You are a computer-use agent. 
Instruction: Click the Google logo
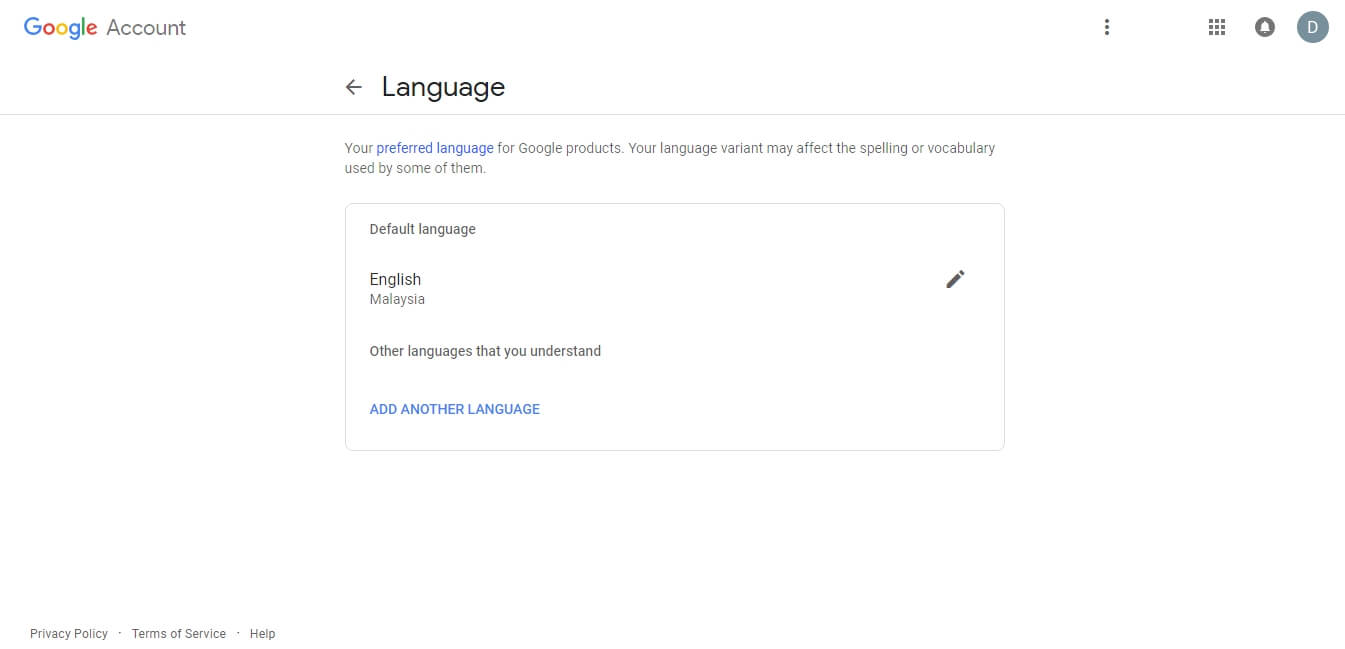pyautogui.click(x=60, y=27)
